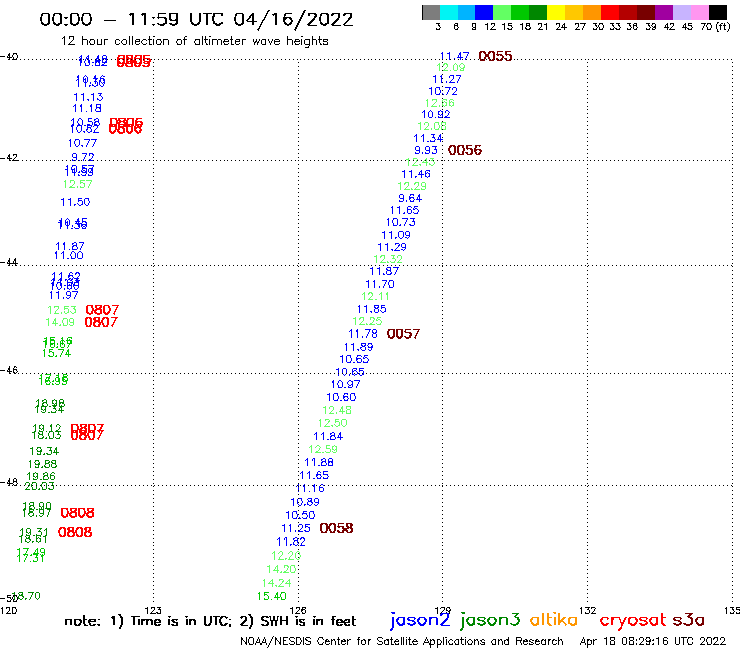Select the altika legend label

(x=554, y=619)
